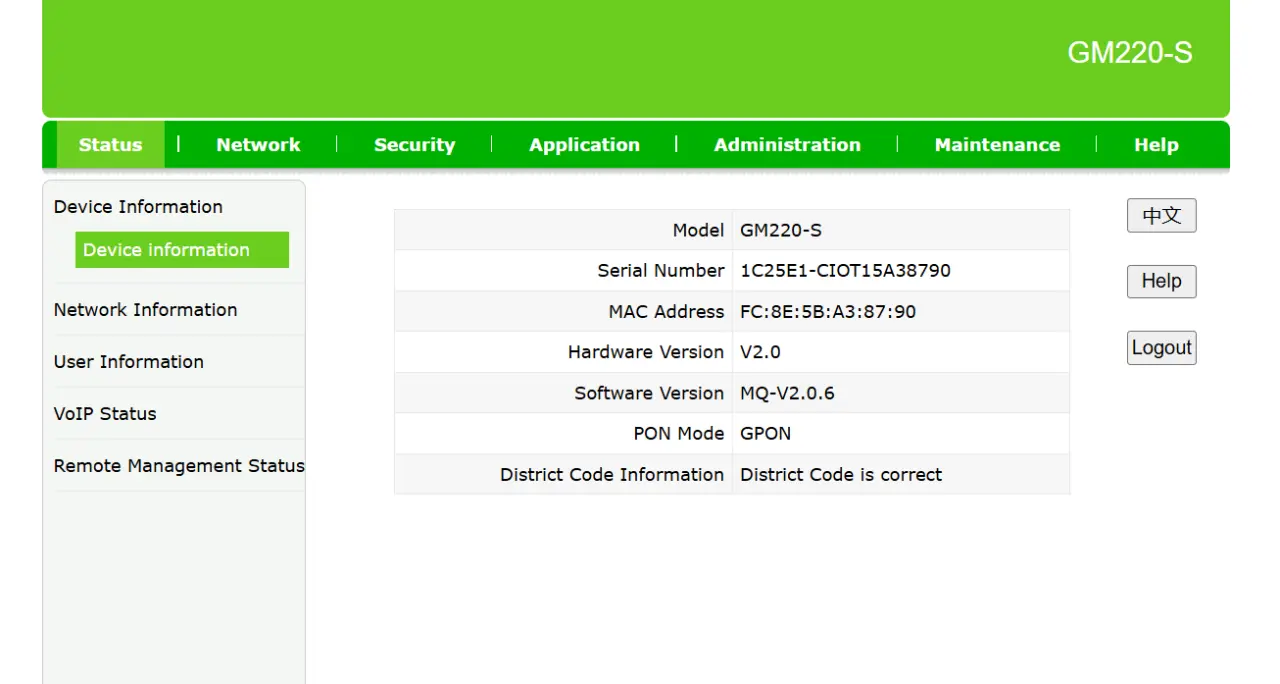The height and width of the screenshot is (684, 1280).
Task: Go to the Application tab
Action: coord(584,145)
